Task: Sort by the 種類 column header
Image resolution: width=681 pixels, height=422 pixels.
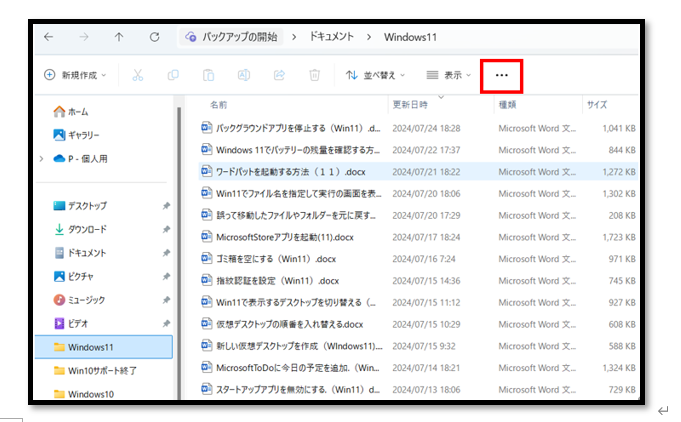Action: pos(507,105)
